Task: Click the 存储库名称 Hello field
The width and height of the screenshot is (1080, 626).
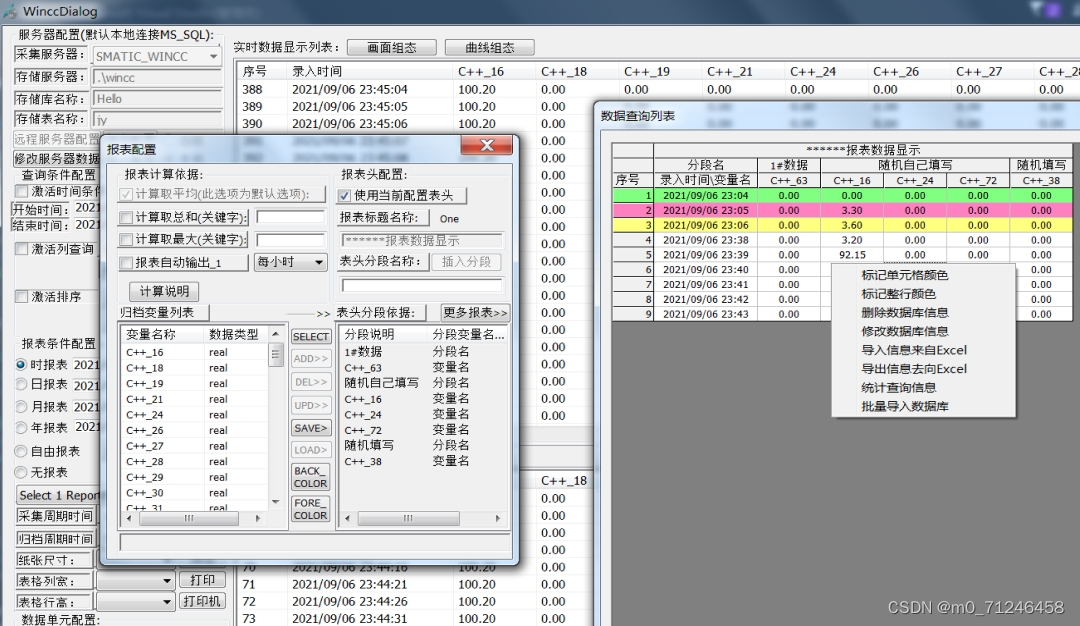Action: 158,99
